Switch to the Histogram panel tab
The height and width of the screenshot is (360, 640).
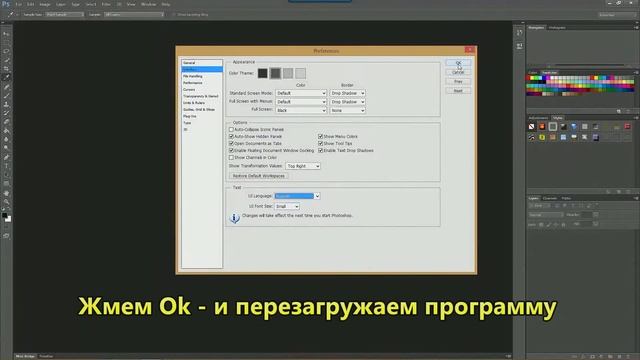click(x=557, y=28)
